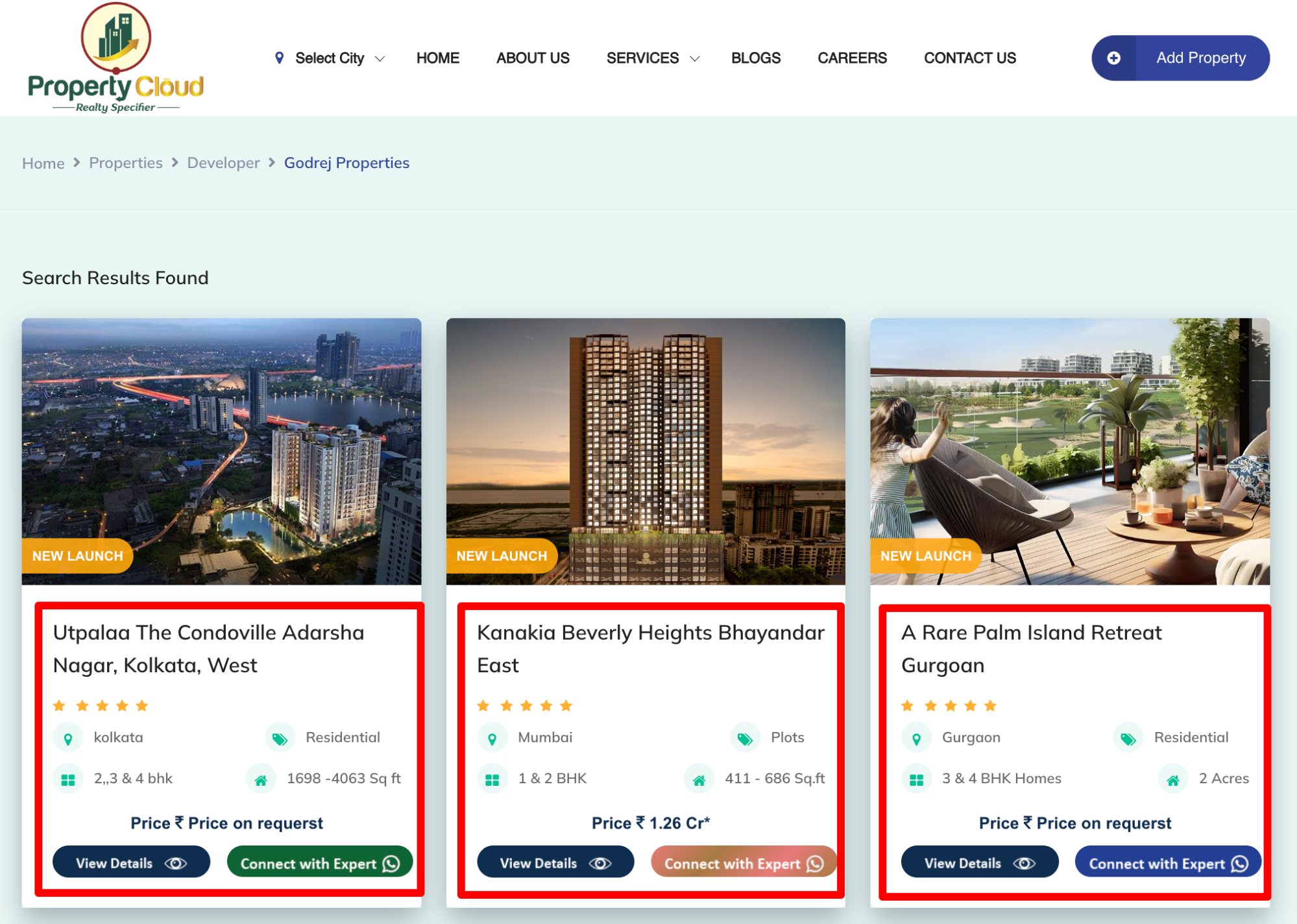Click Connect with Expert on Rare Palm Island card
The width and height of the screenshot is (1297, 924).
(x=1167, y=863)
